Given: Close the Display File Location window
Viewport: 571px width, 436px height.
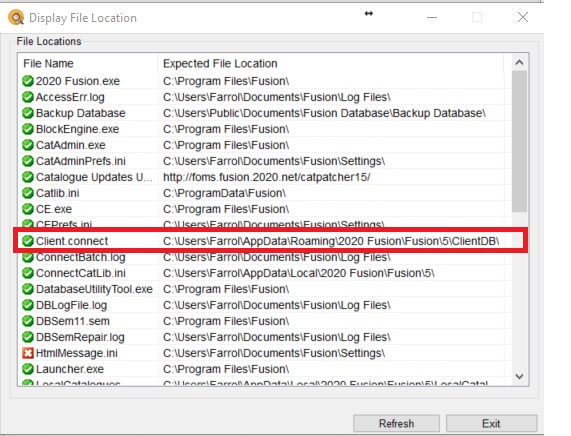Looking at the screenshot, I should coord(523,17).
